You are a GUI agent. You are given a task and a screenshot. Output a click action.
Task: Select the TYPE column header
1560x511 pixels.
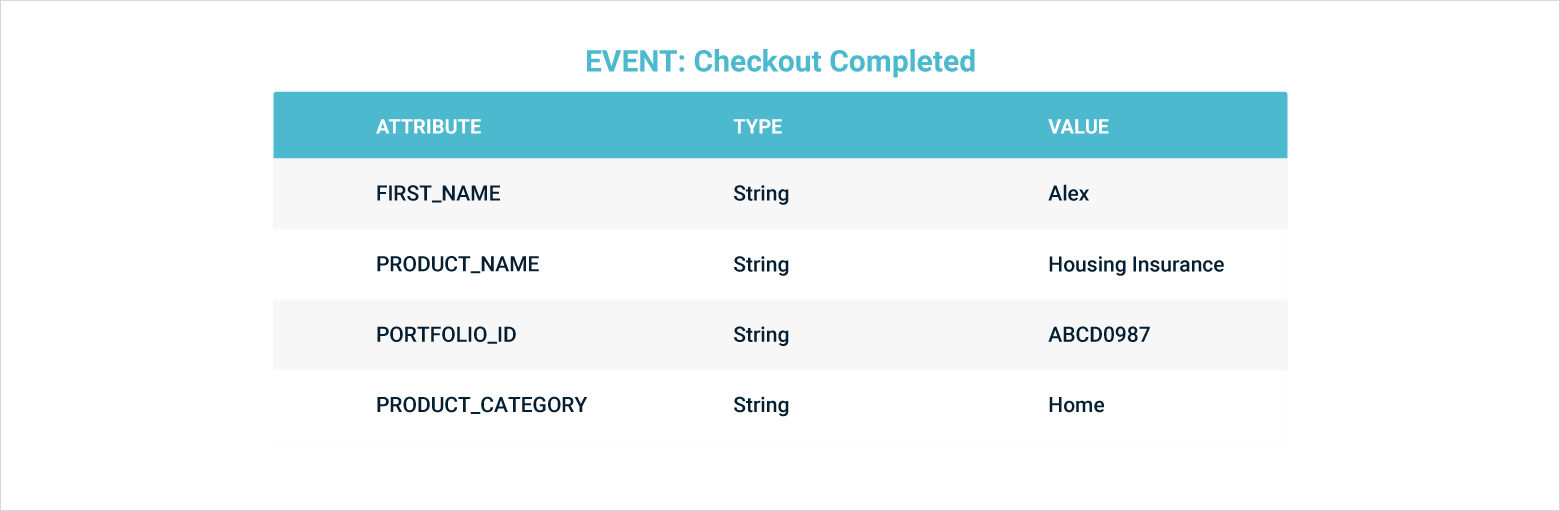point(757,127)
